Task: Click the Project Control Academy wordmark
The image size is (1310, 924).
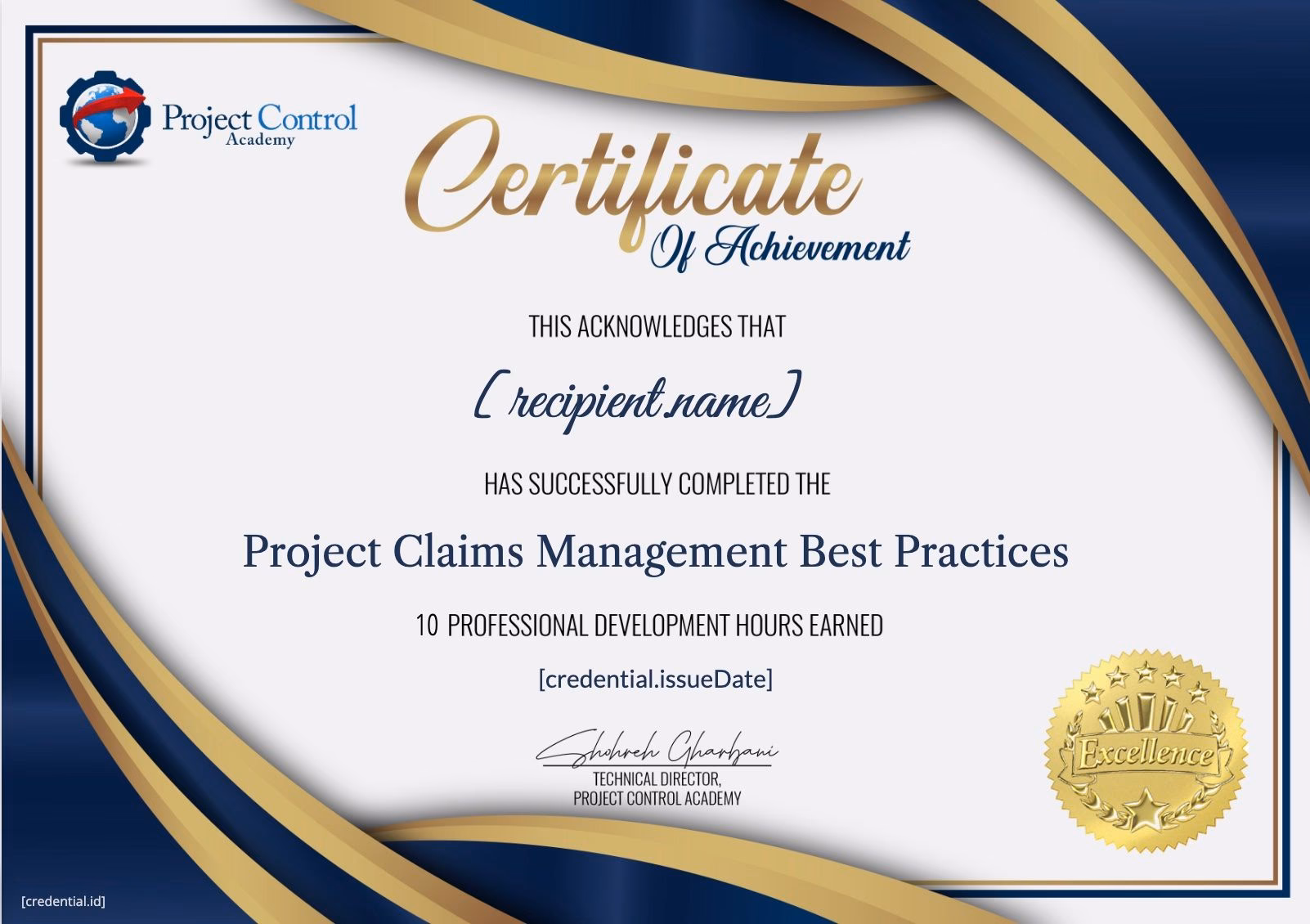Action: tap(260, 120)
